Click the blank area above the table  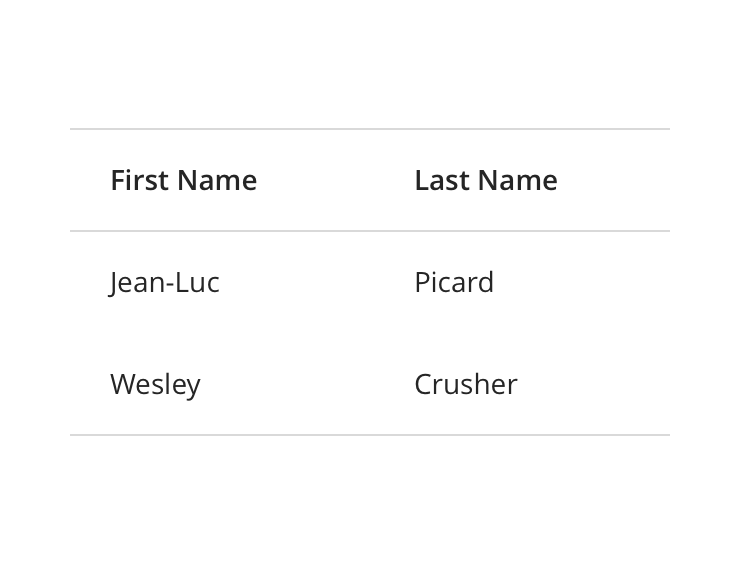click(x=370, y=60)
